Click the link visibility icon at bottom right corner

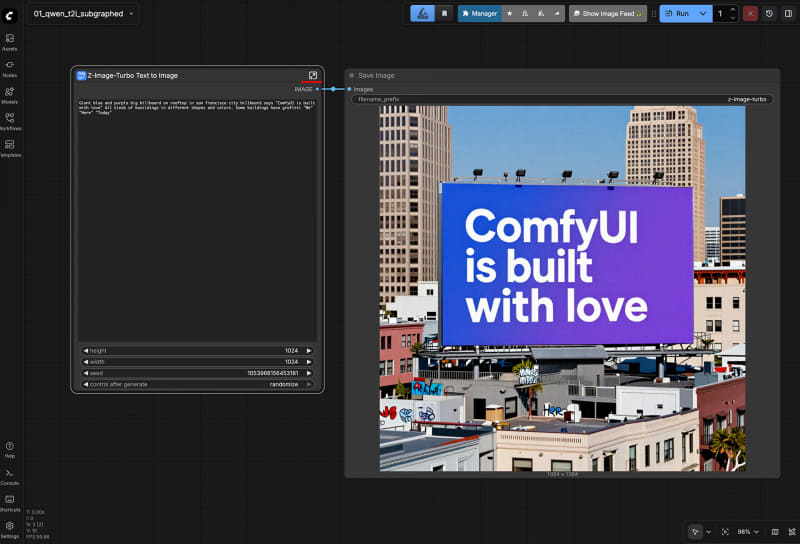click(792, 532)
